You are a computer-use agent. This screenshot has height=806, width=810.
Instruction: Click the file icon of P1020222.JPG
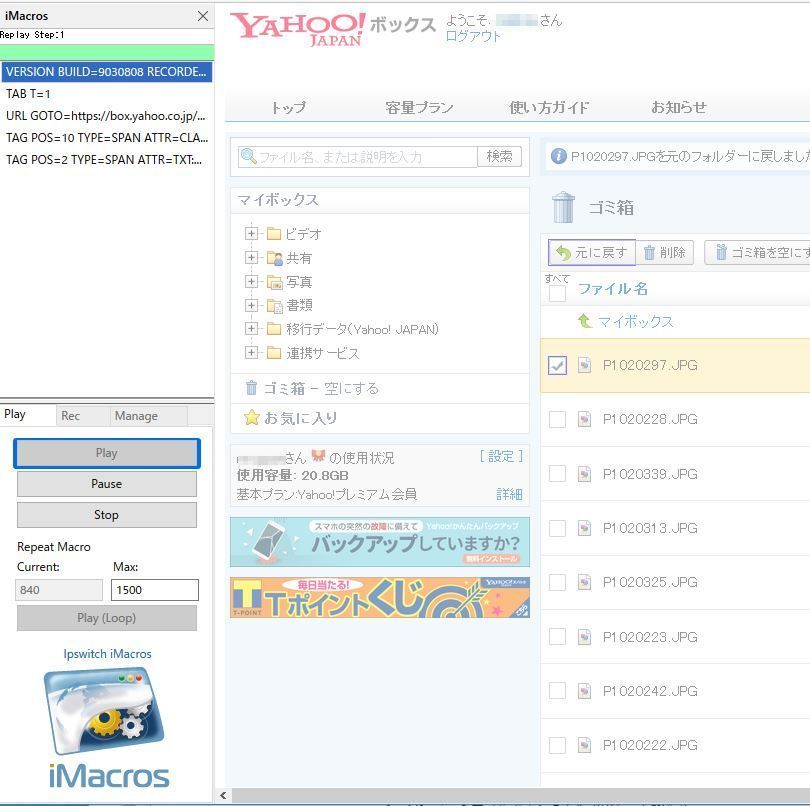[x=584, y=745]
